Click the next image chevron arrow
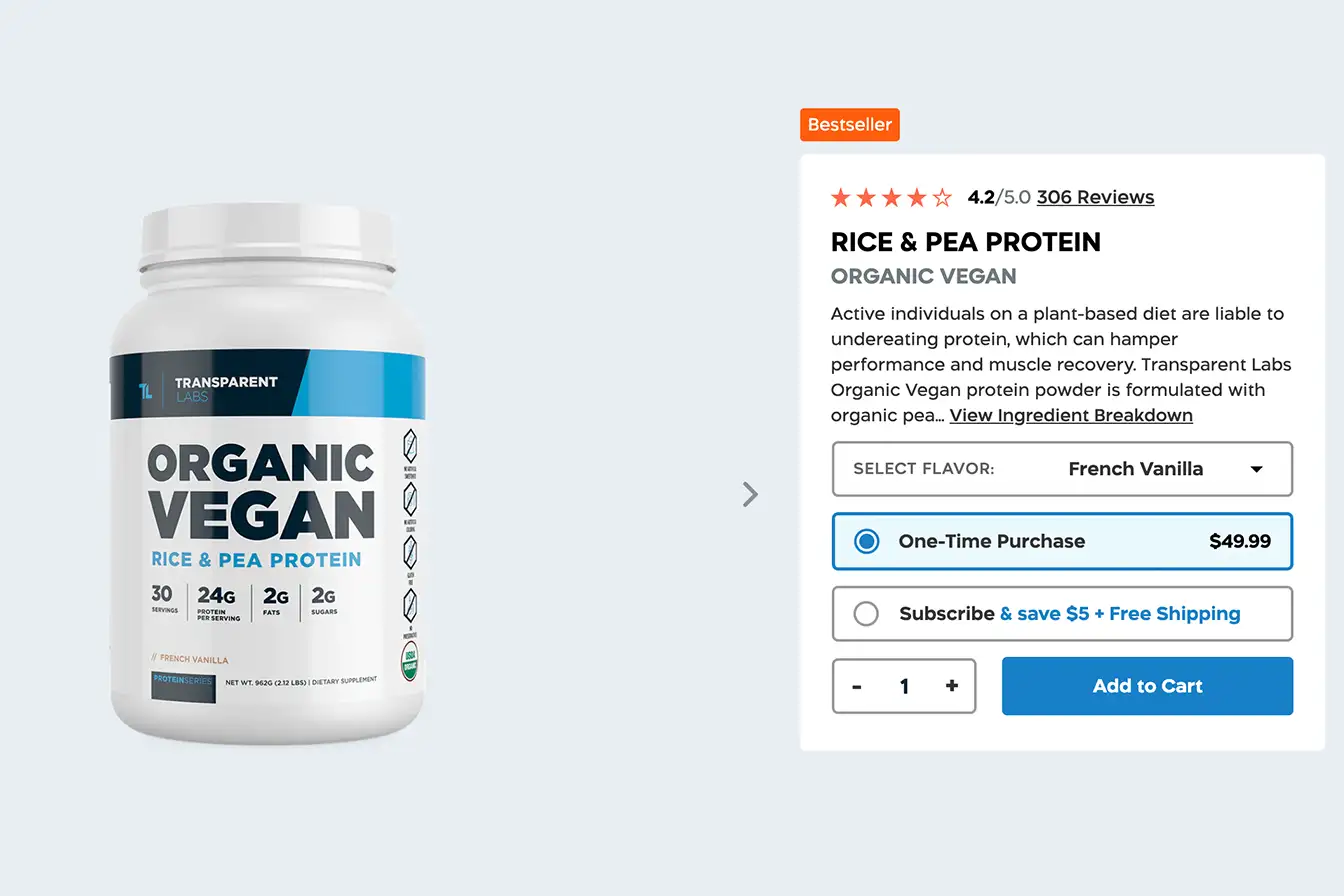1344x896 pixels. click(750, 494)
